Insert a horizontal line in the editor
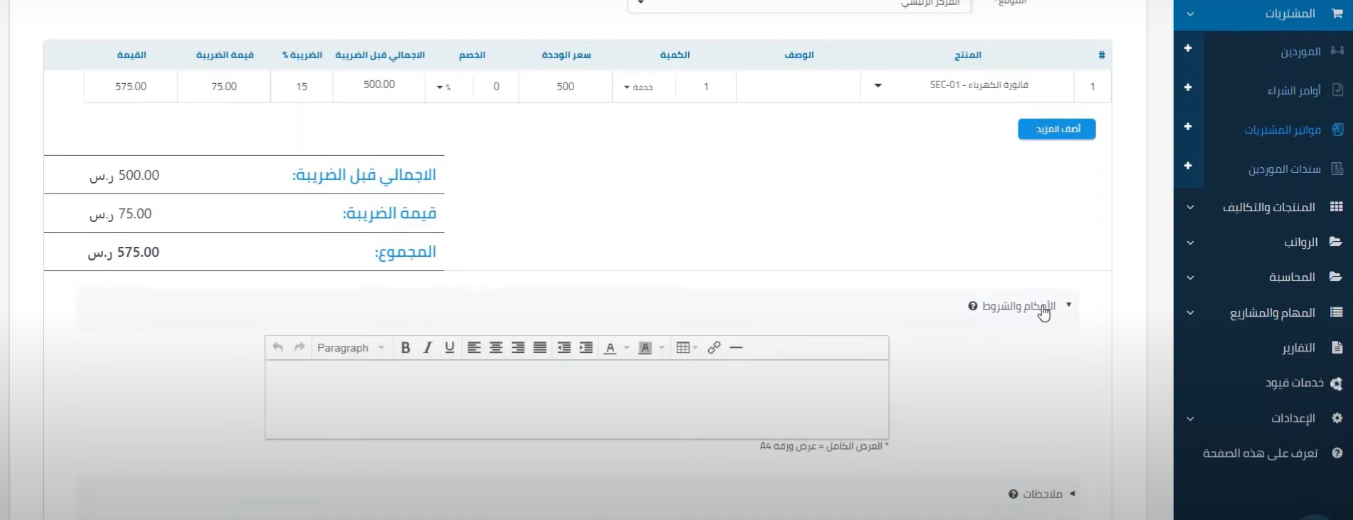1353x520 pixels. click(x=737, y=348)
